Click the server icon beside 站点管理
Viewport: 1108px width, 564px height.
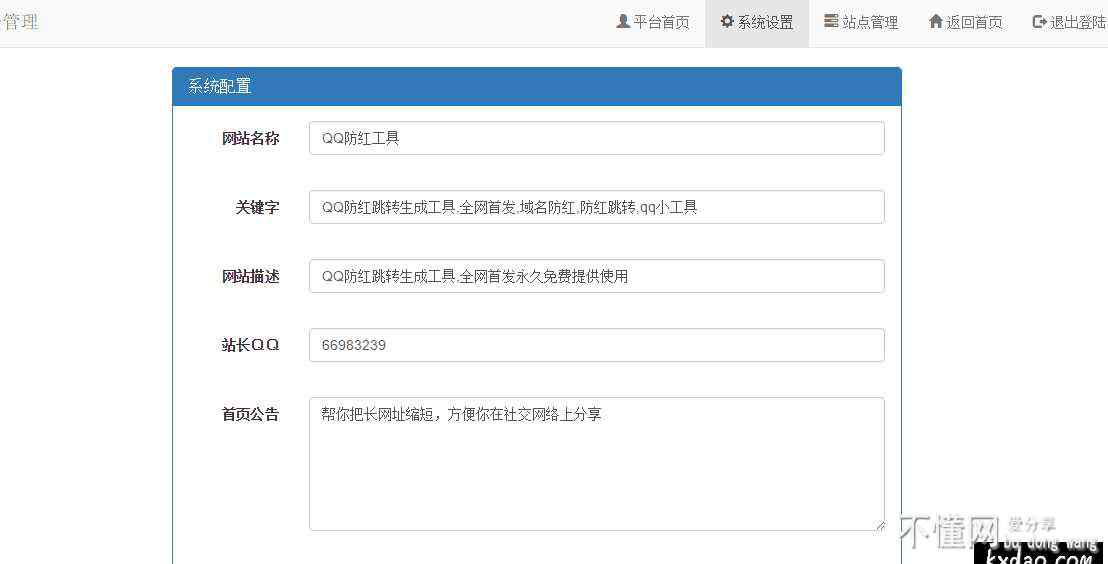(831, 21)
